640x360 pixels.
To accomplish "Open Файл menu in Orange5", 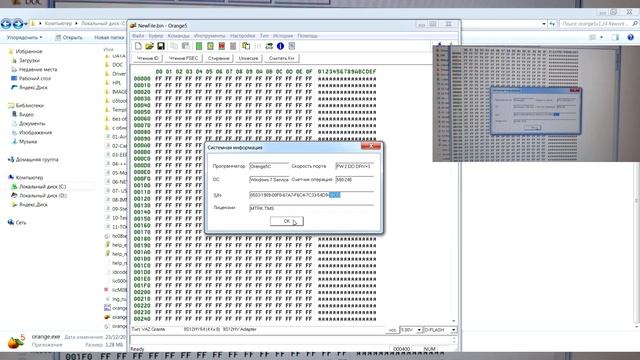I will click(138, 36).
